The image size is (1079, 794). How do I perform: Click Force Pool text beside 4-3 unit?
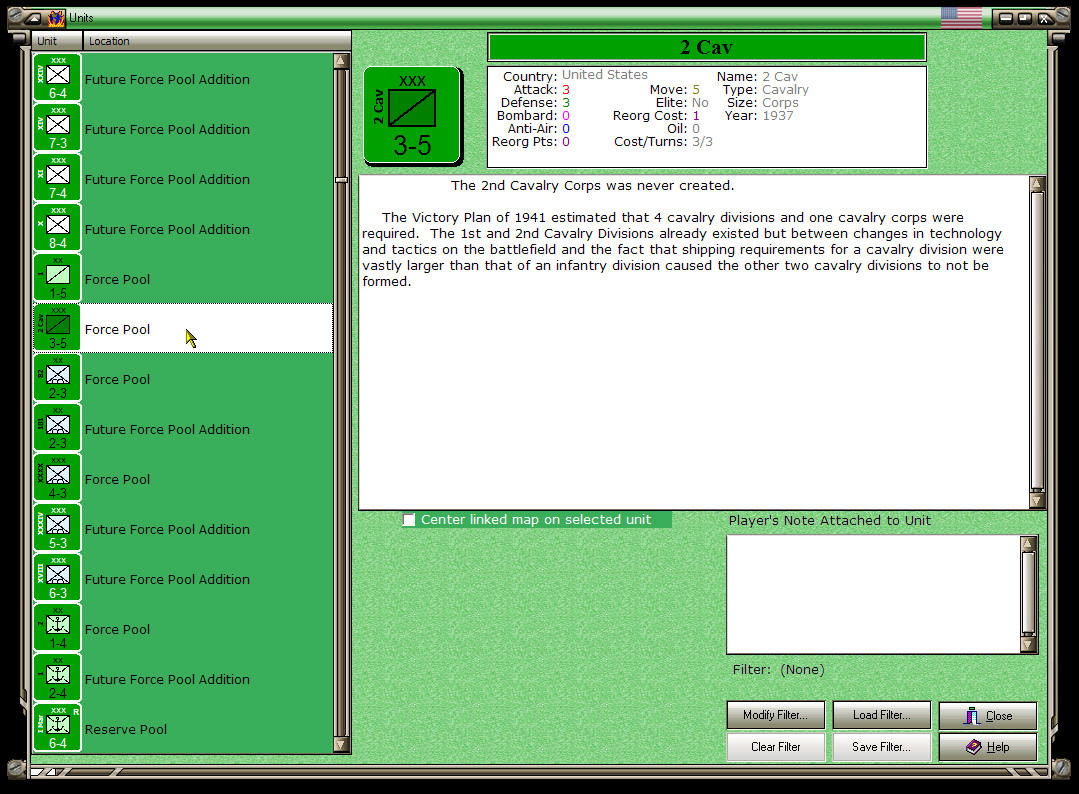tap(117, 480)
